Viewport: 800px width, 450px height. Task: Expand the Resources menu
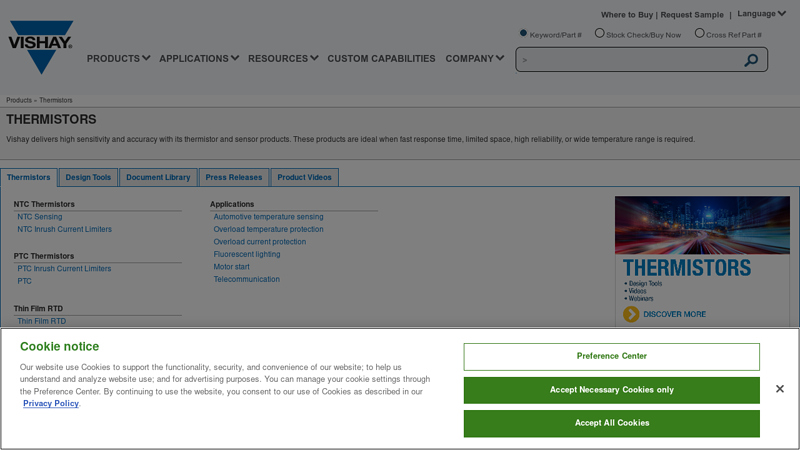pyautogui.click(x=283, y=59)
